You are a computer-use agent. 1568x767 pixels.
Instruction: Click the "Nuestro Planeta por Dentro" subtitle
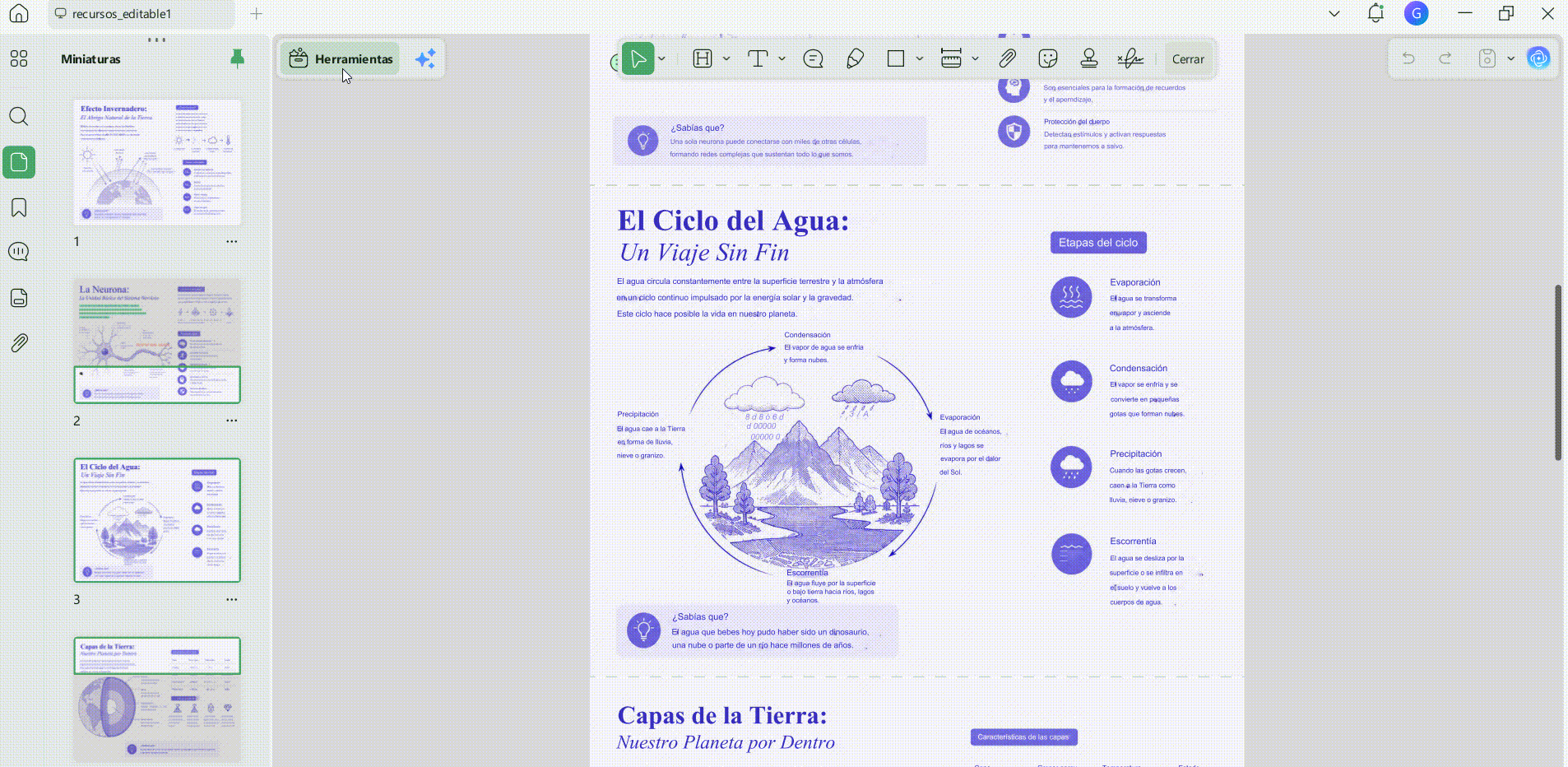[x=726, y=743]
